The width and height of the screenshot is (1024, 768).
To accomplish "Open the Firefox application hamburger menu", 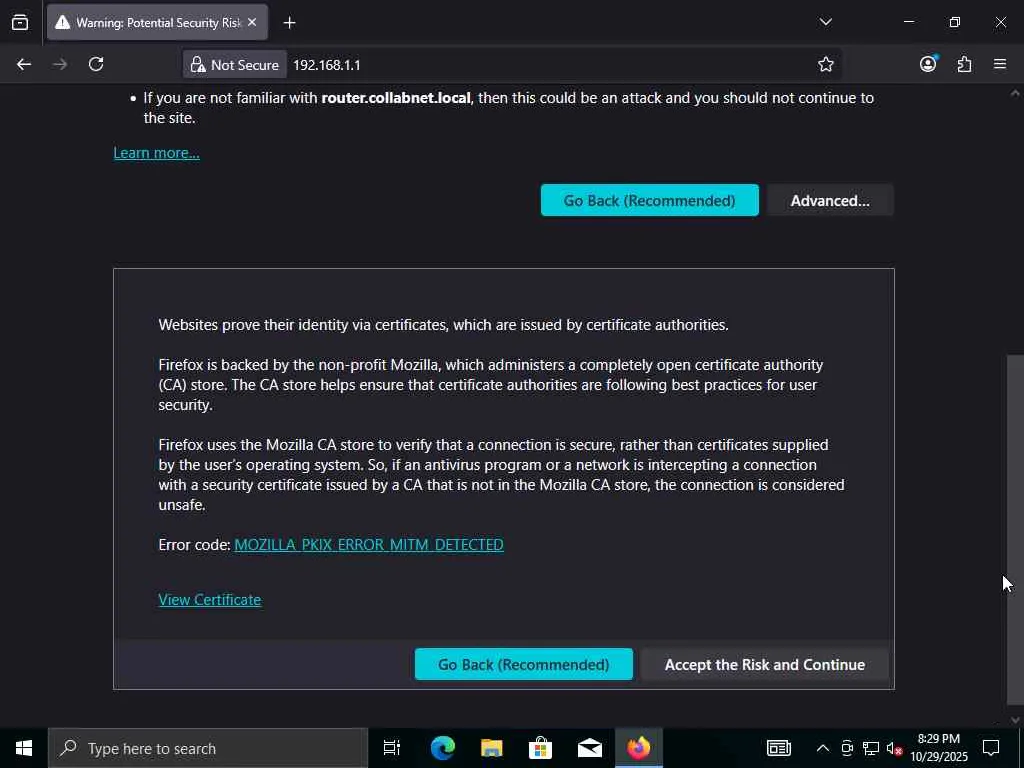I will (x=1000, y=64).
